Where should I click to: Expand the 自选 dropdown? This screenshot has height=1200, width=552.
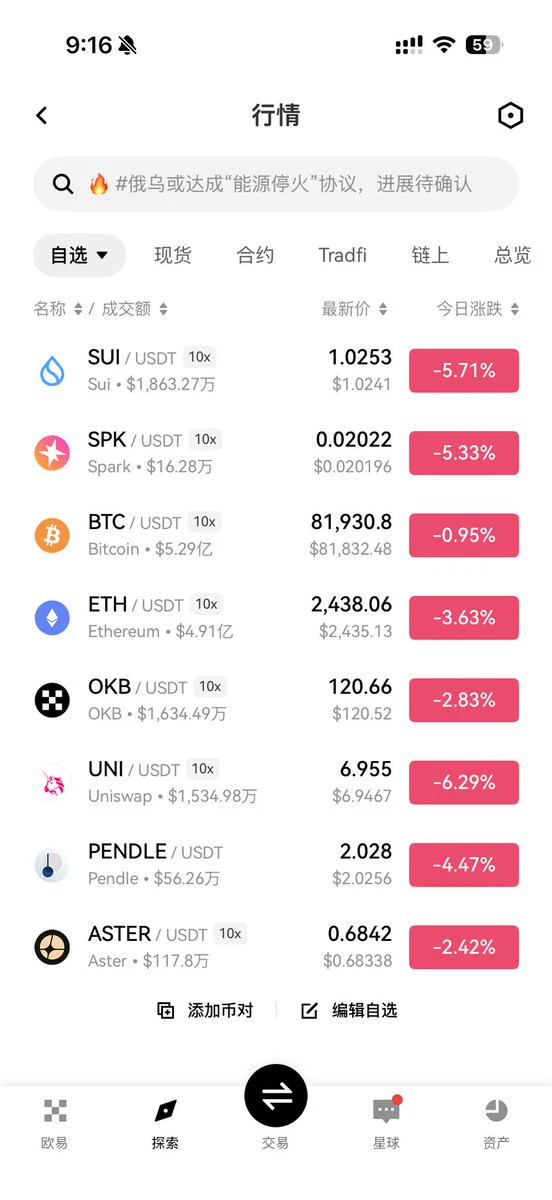79,255
